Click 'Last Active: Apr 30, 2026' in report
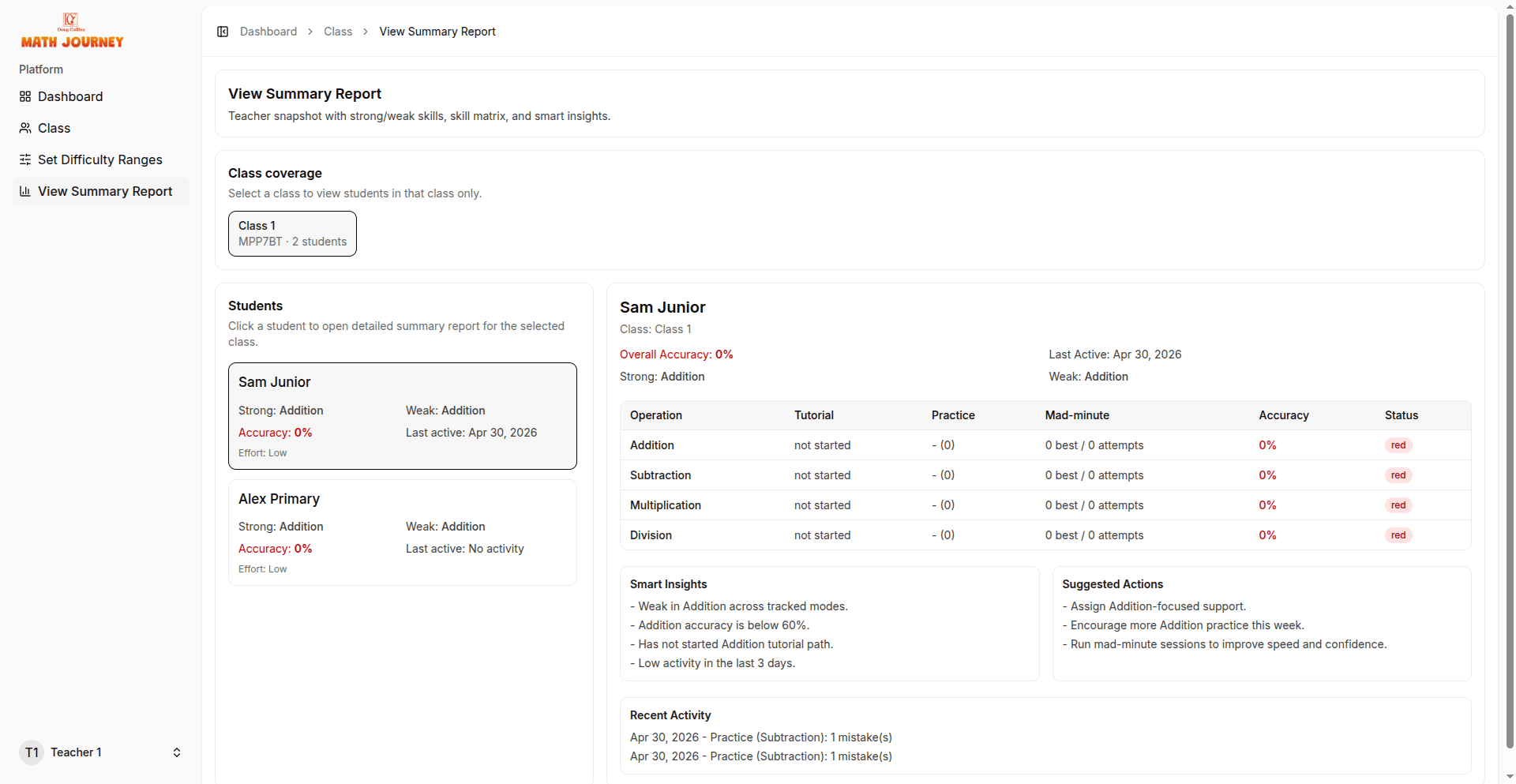The image size is (1516, 784). [1115, 354]
